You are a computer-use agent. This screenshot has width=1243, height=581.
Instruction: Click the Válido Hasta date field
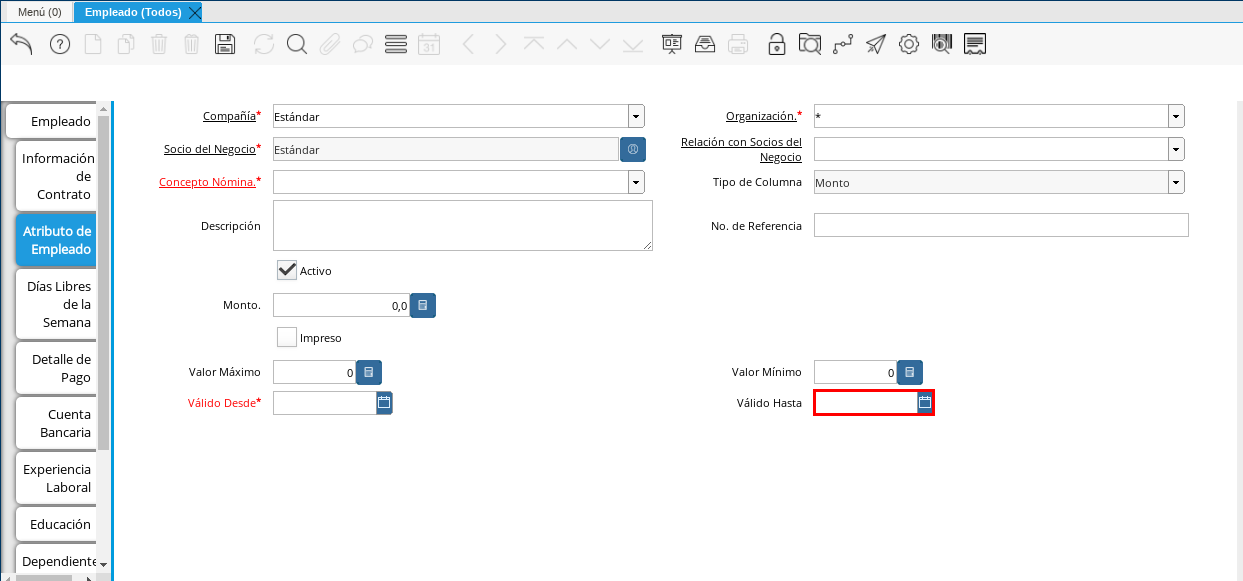pos(866,402)
